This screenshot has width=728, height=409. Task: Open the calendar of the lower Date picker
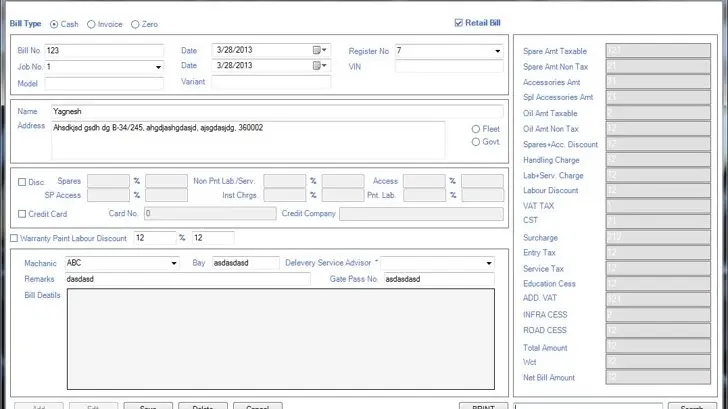[319, 65]
